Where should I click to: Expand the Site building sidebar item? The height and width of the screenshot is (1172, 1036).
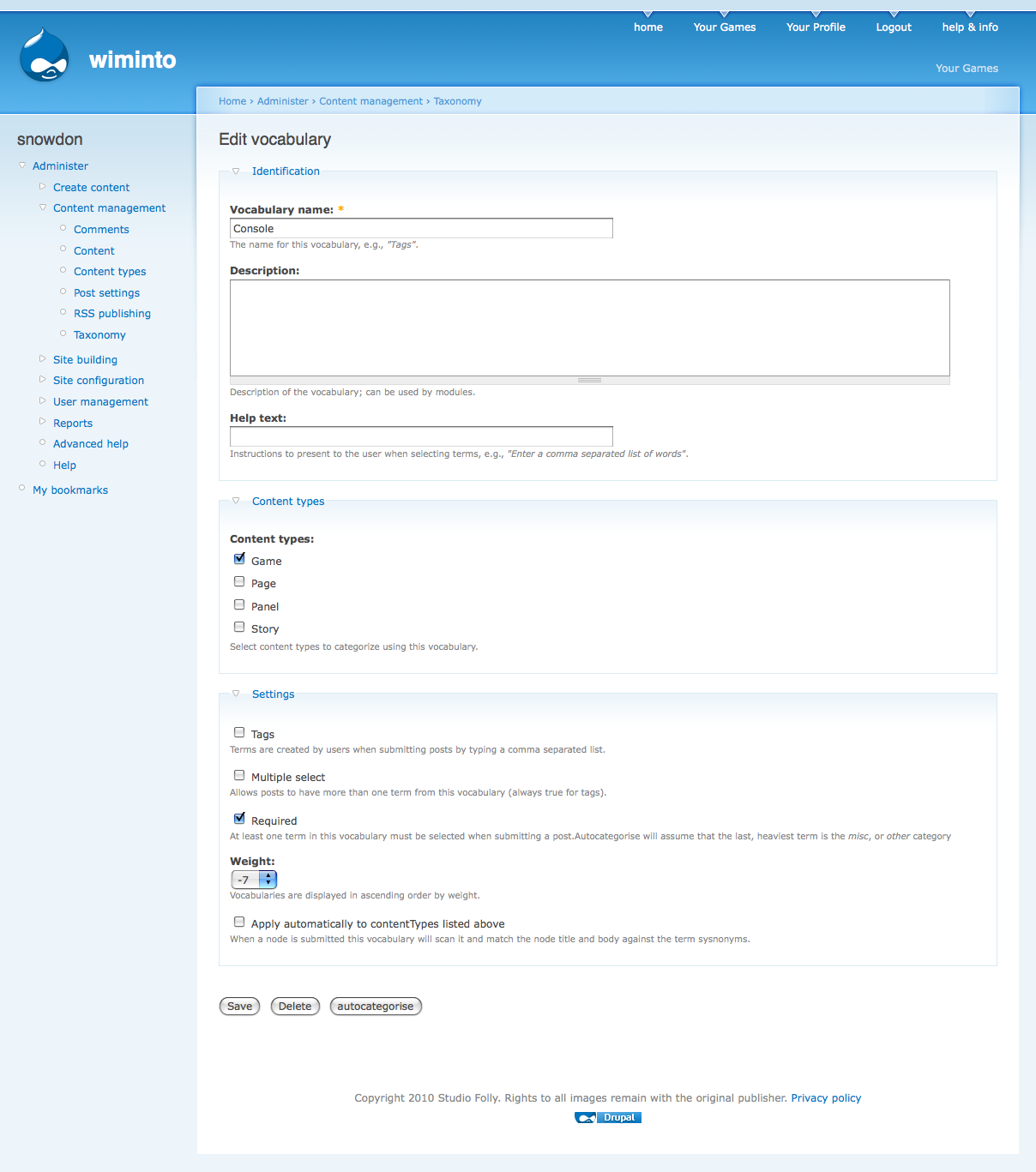[x=43, y=358]
